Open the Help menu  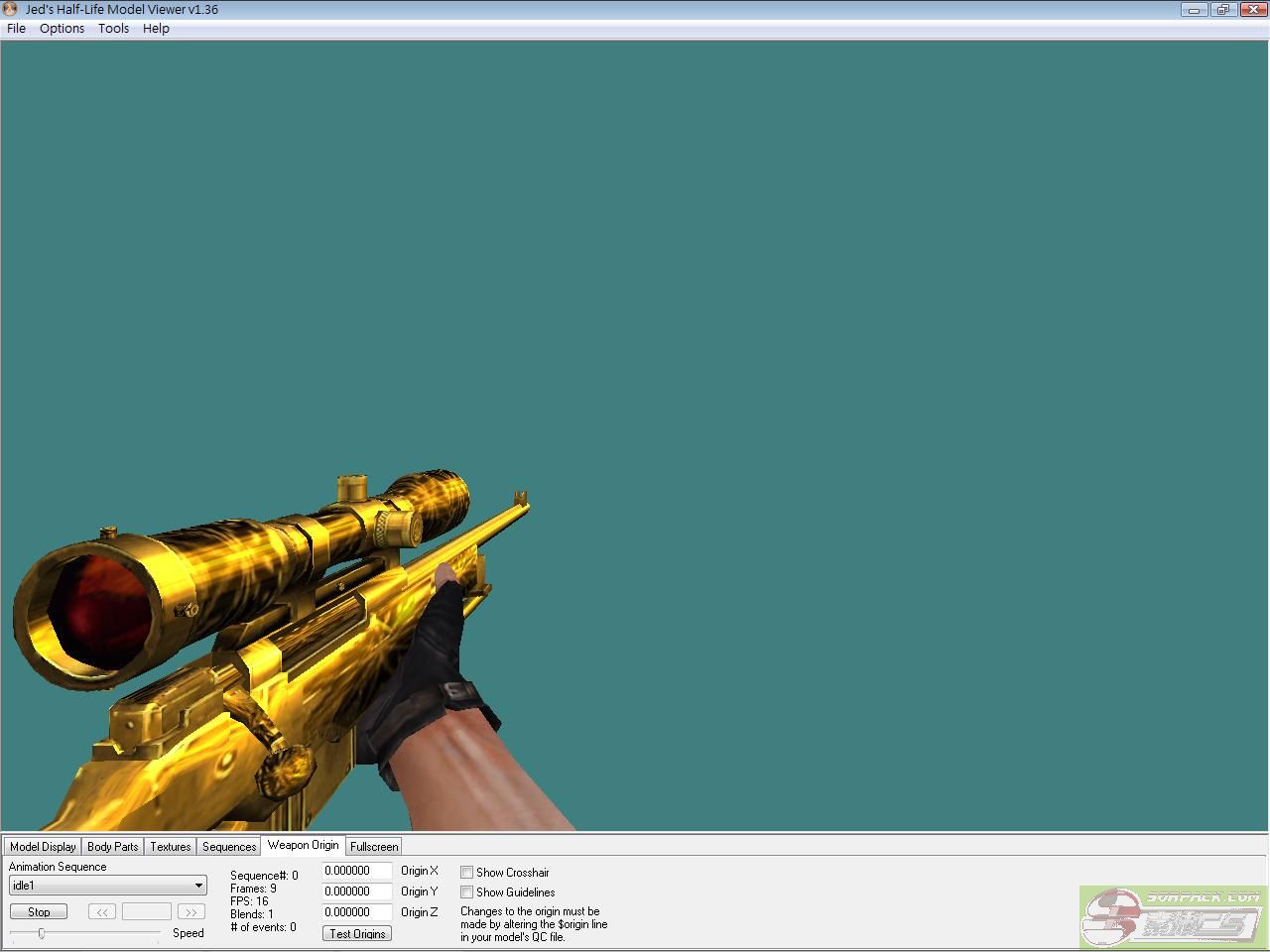pos(156,28)
